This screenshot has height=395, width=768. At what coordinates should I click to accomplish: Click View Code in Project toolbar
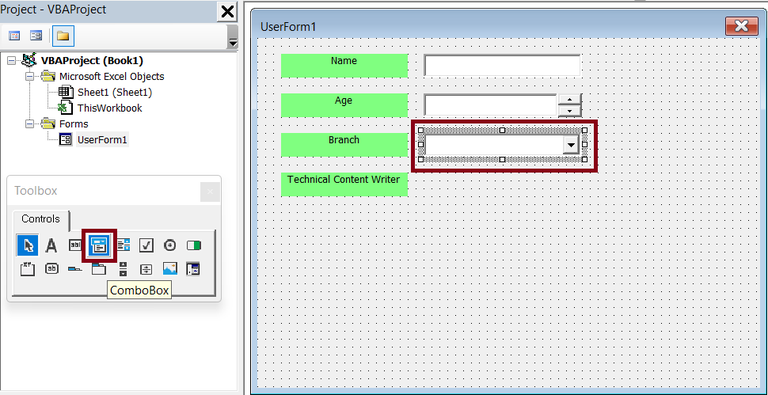coord(15,36)
